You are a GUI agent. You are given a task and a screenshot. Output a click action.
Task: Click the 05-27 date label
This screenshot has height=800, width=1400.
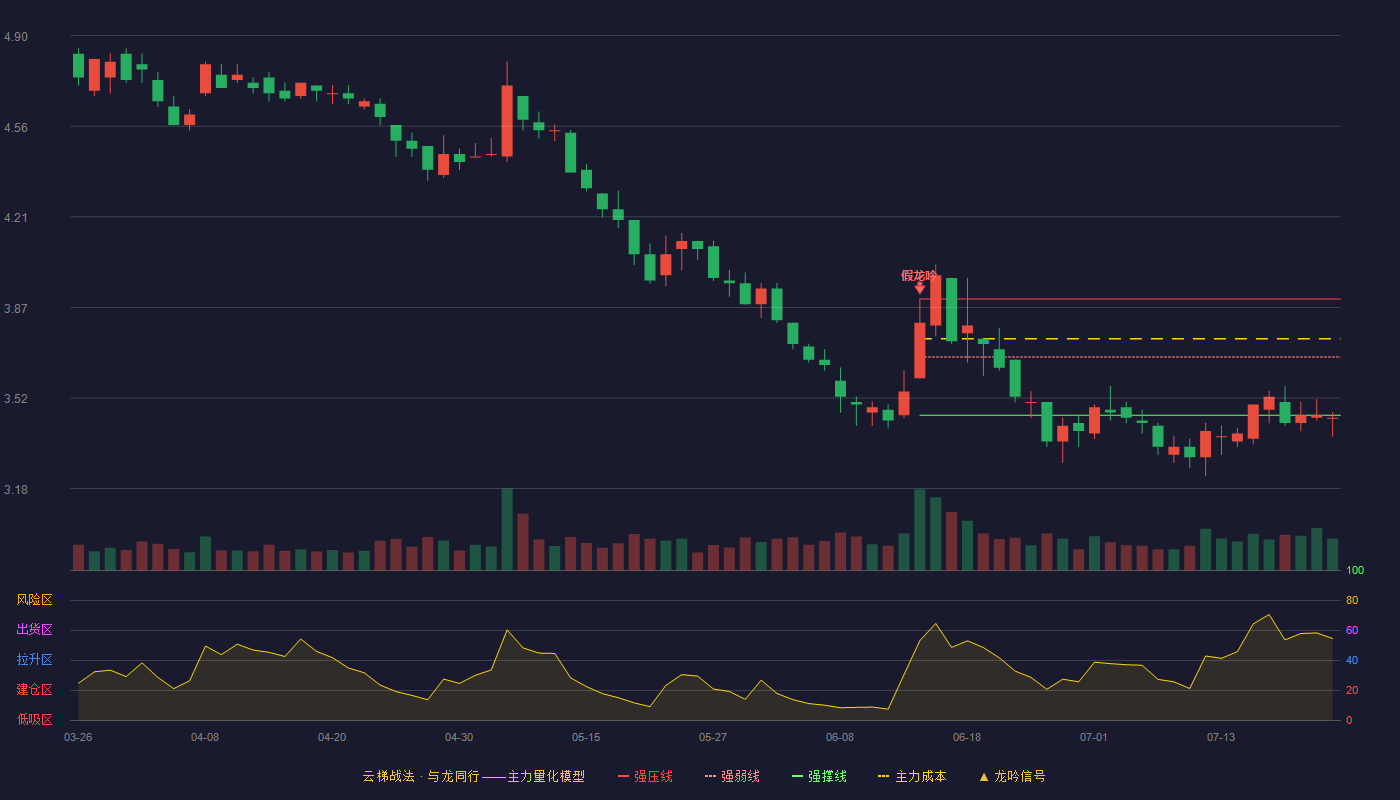713,737
